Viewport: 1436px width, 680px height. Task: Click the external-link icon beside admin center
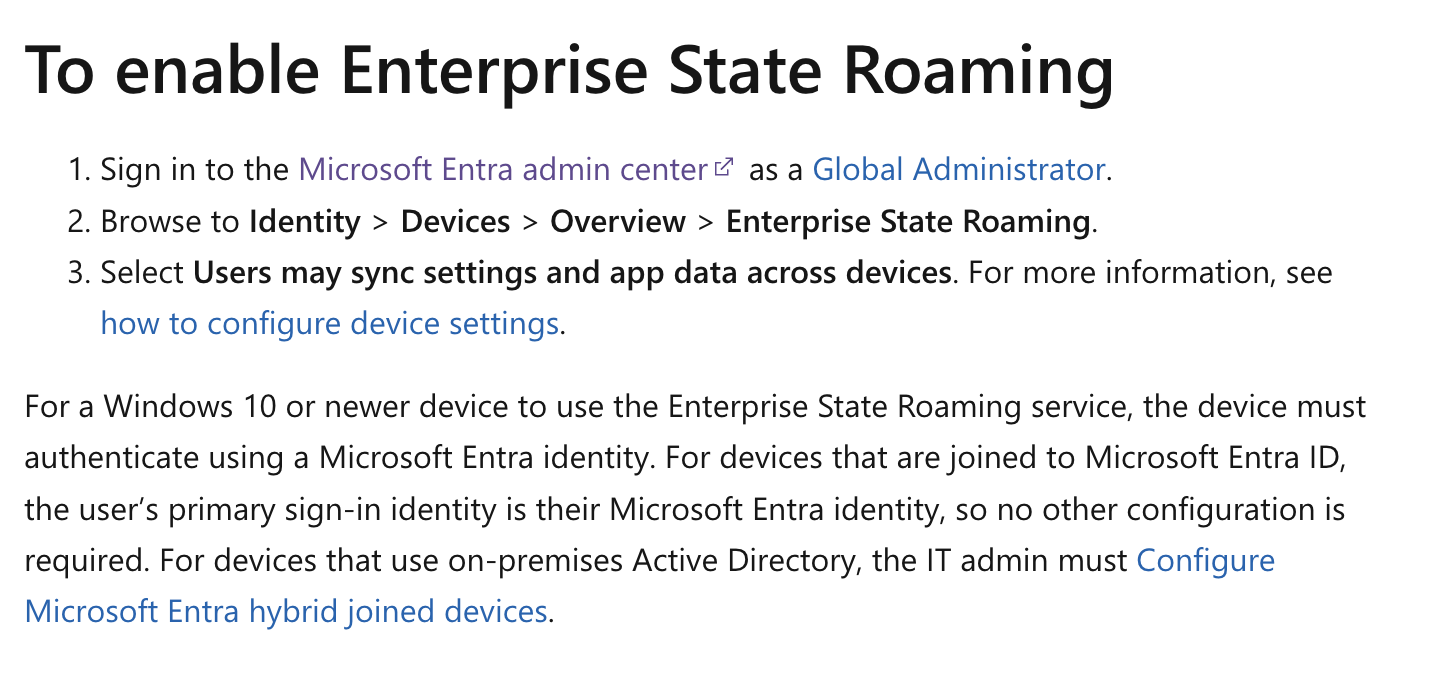coord(725,167)
